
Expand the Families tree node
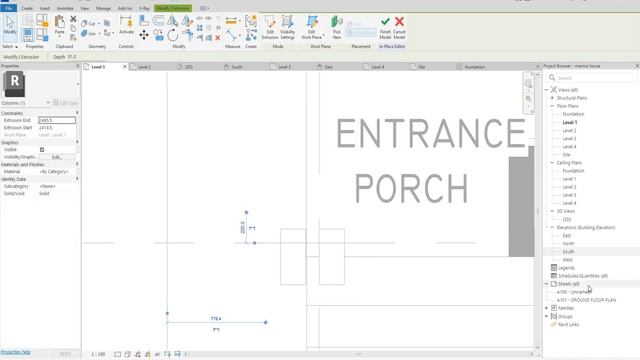(547, 308)
